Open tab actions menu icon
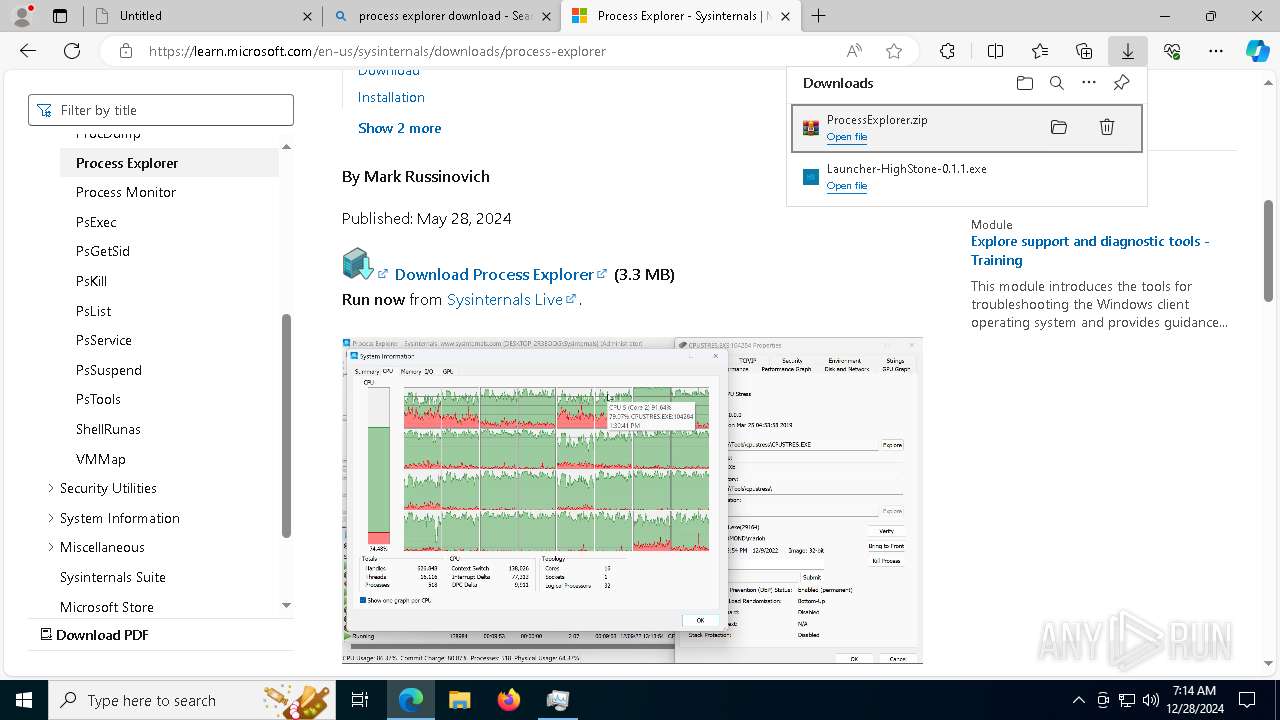 pyautogui.click(x=60, y=16)
